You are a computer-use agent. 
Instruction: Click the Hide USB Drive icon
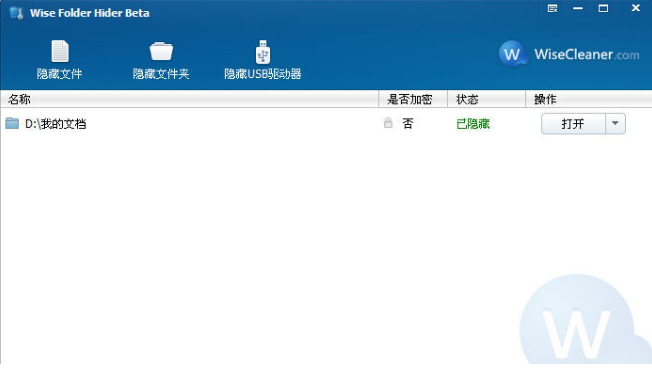[263, 52]
